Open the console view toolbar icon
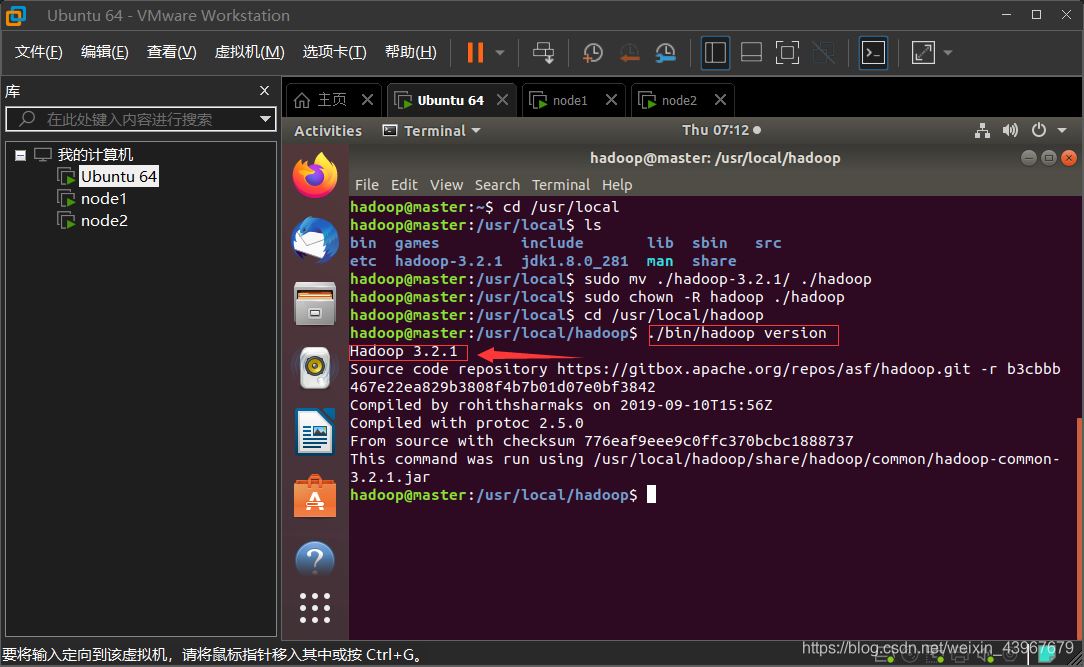Screen dimensions: 1084x667 coord(873,52)
